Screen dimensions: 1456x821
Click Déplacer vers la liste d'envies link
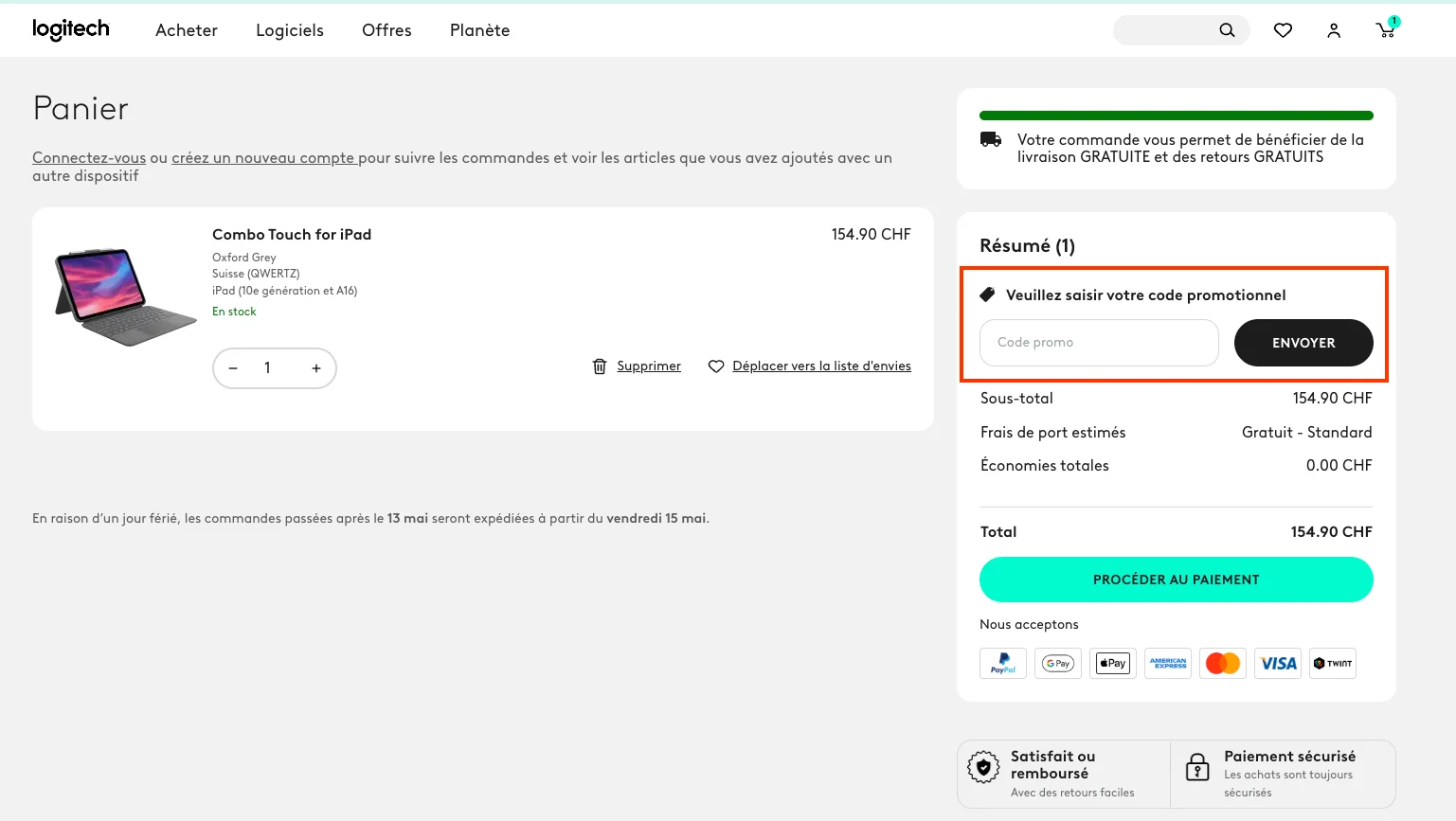[821, 366]
